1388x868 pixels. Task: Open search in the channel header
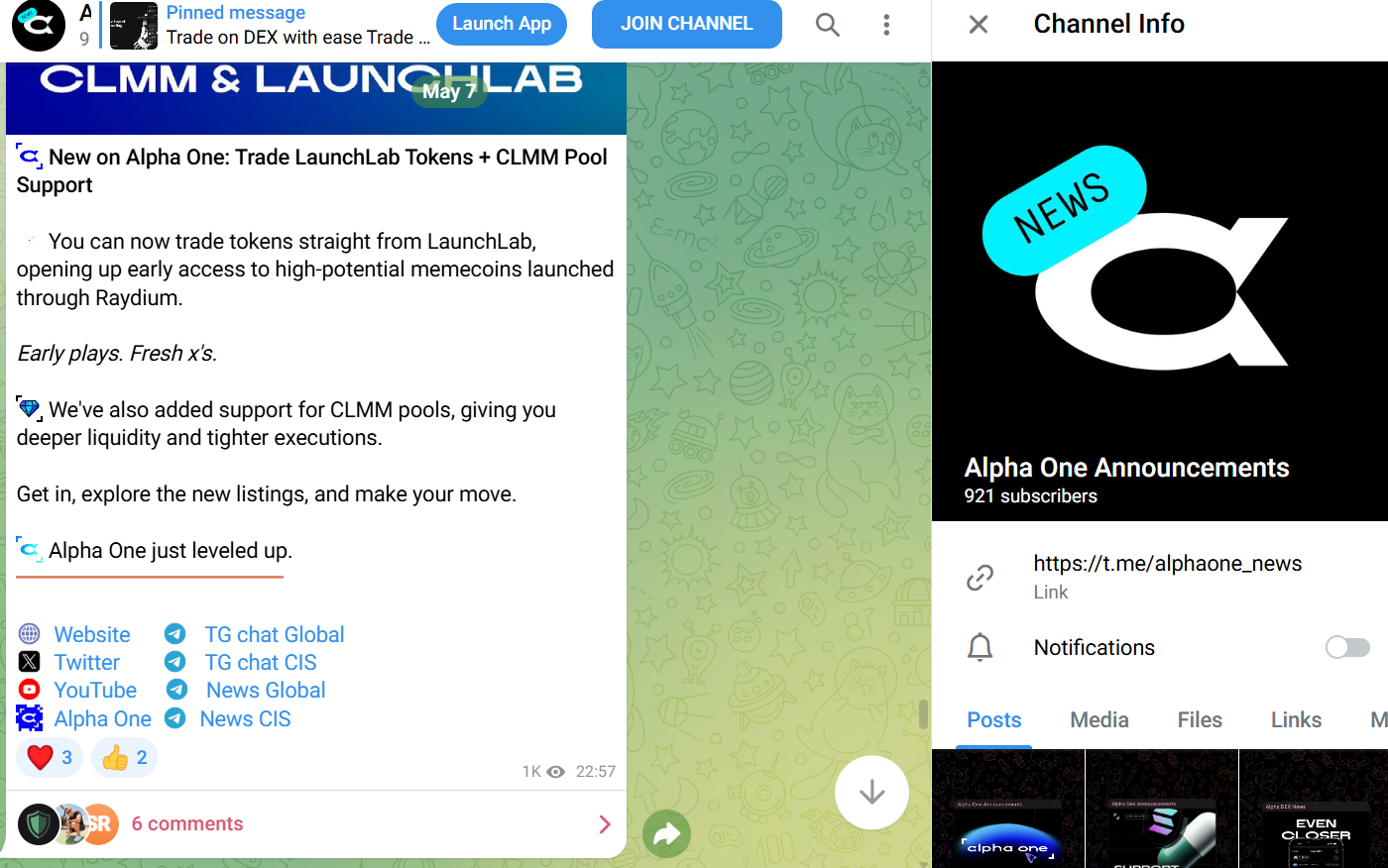click(827, 25)
